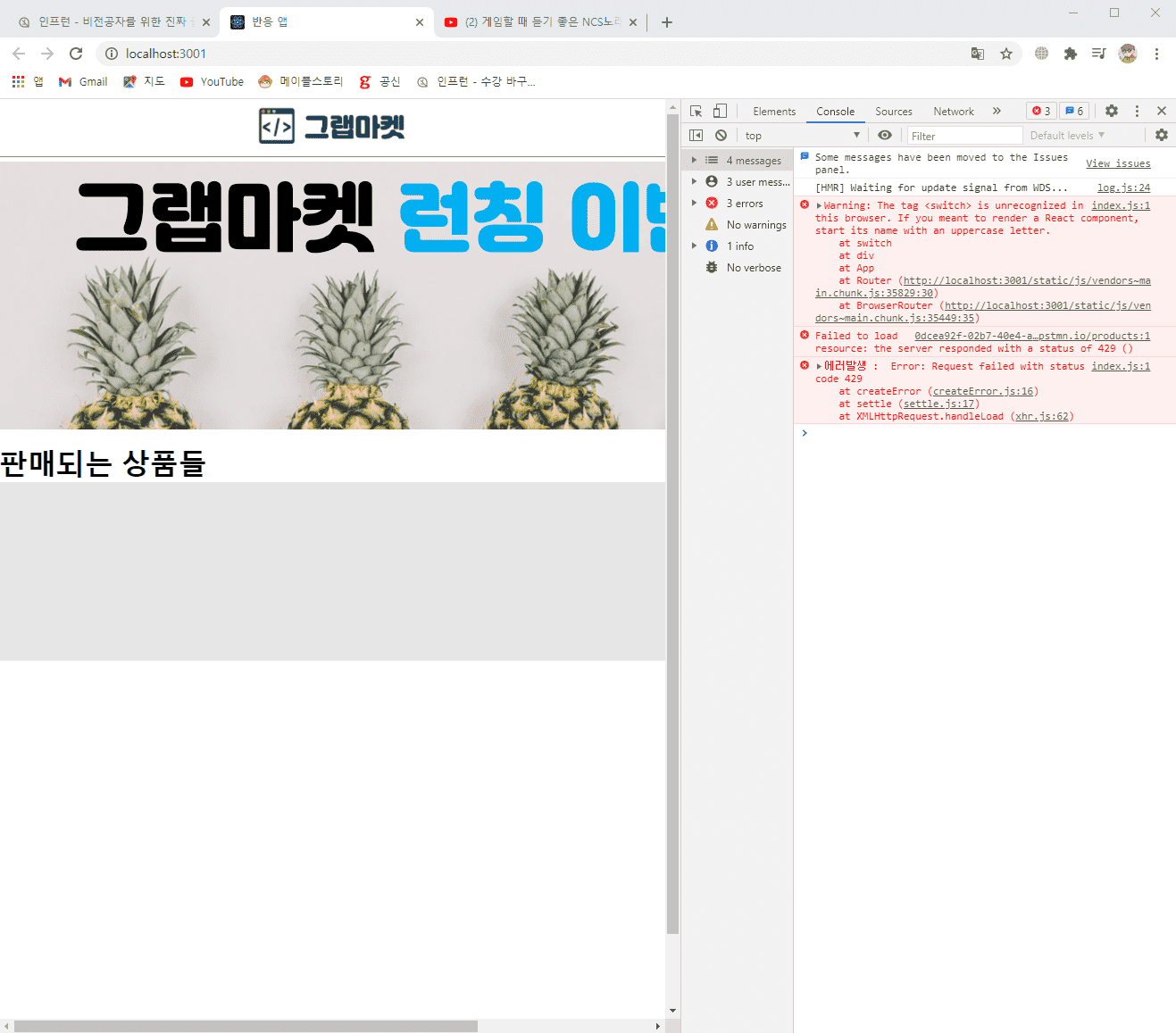Switch to the YouTube NCS browser tab

tap(539, 22)
